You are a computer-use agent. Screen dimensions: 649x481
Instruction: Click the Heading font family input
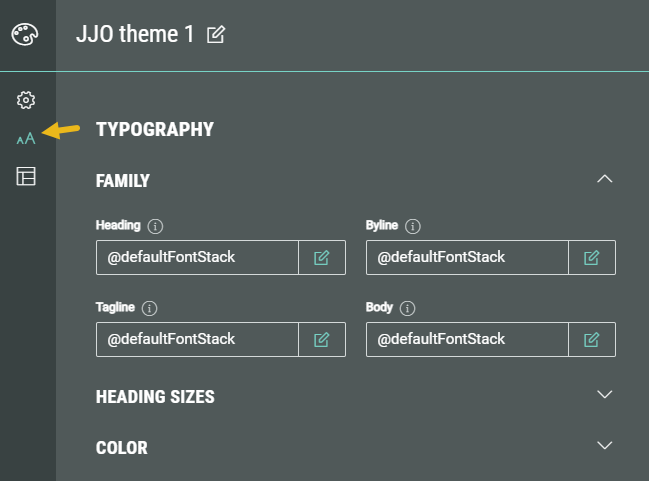[197, 257]
